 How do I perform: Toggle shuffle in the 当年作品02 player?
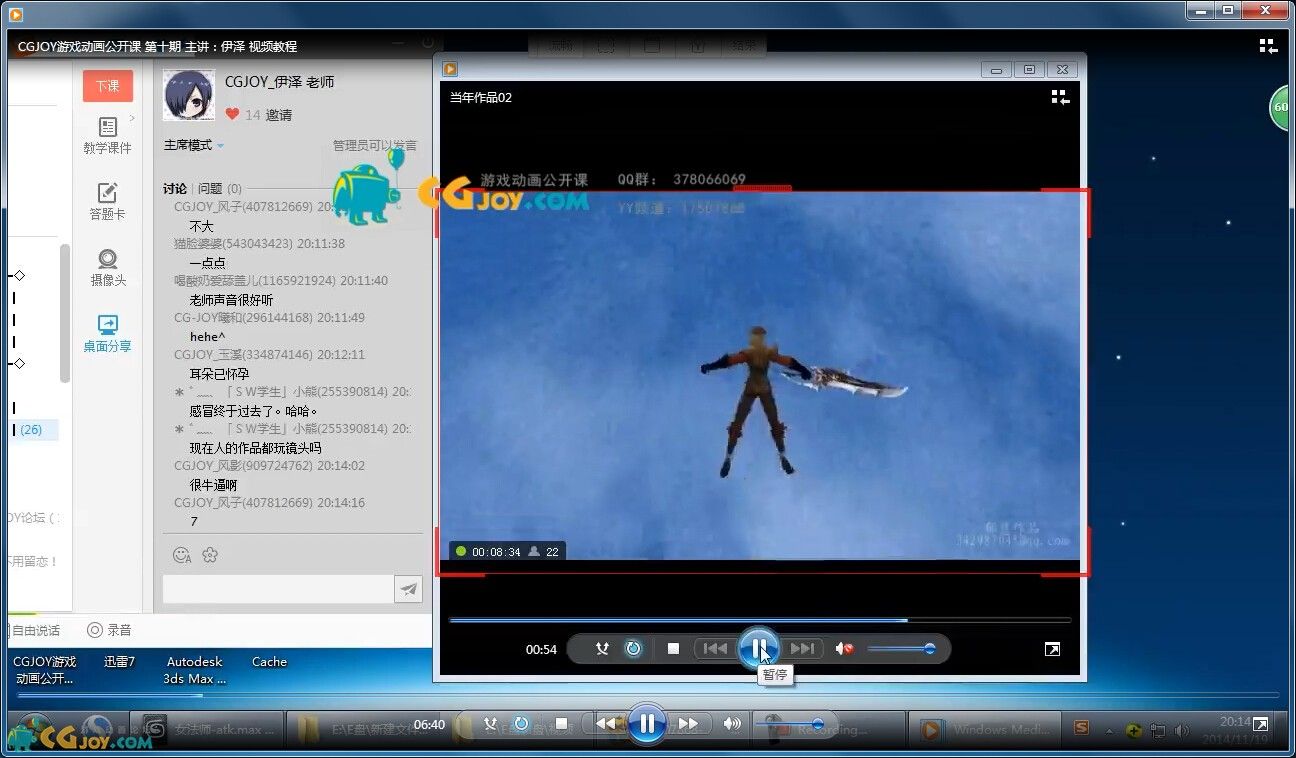602,649
